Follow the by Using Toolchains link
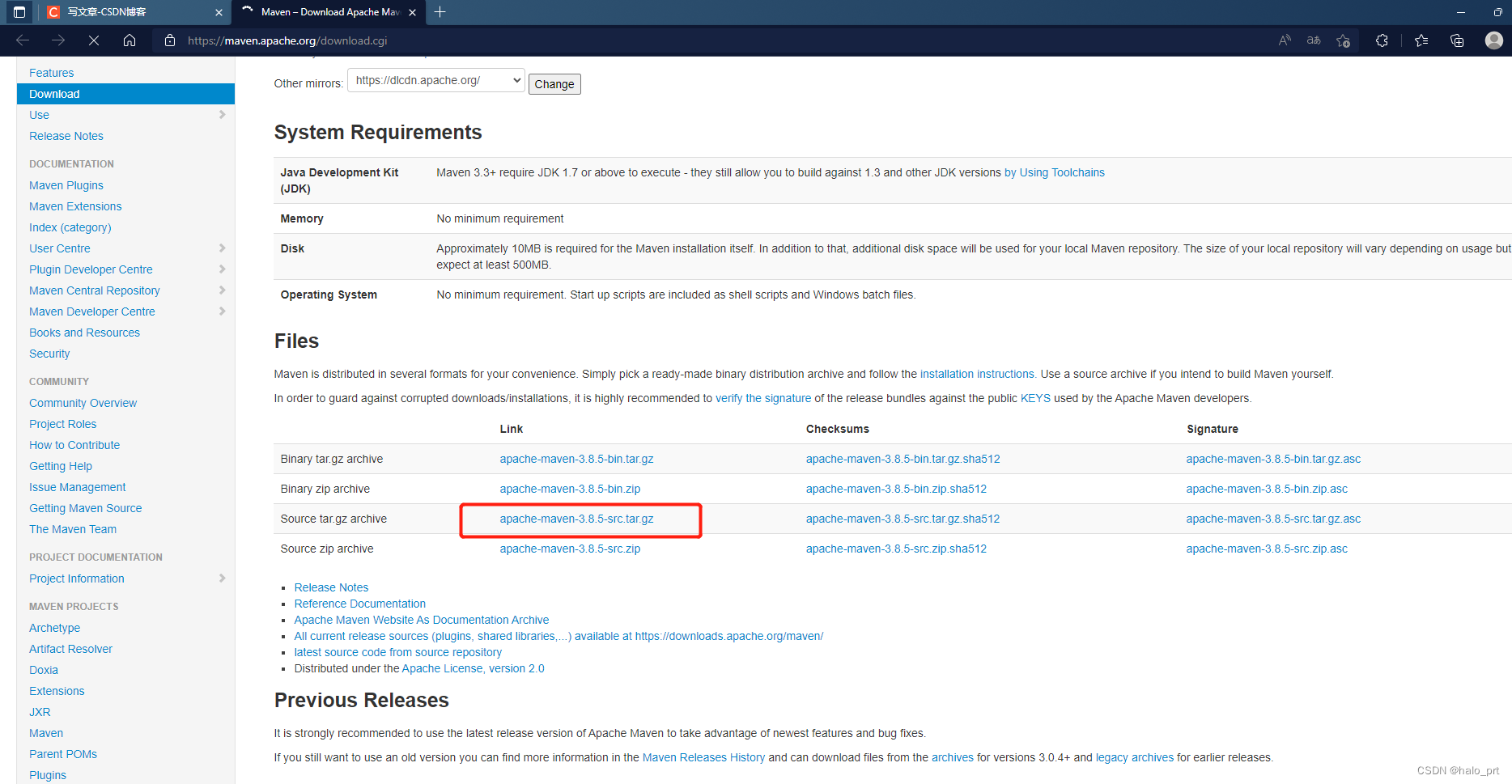 tap(1054, 172)
